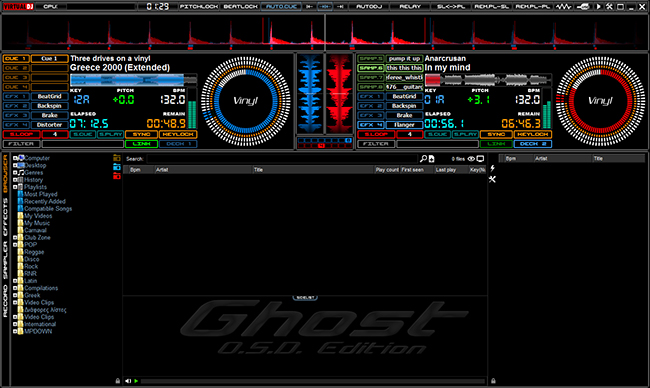Click the SIDELIST handle above Ghost logo

(x=305, y=298)
